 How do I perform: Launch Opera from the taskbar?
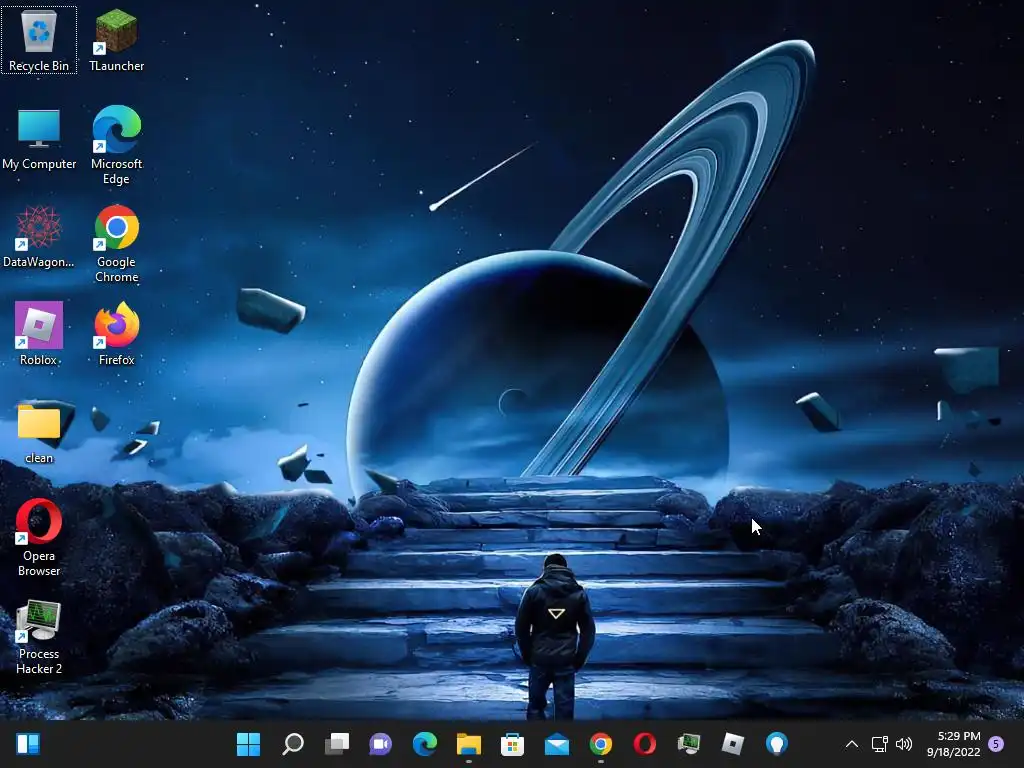point(645,743)
